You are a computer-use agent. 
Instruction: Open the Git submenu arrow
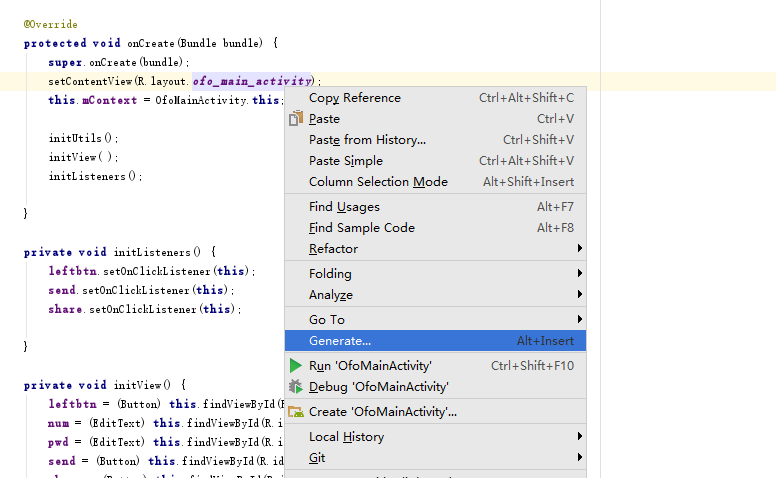tap(579, 458)
